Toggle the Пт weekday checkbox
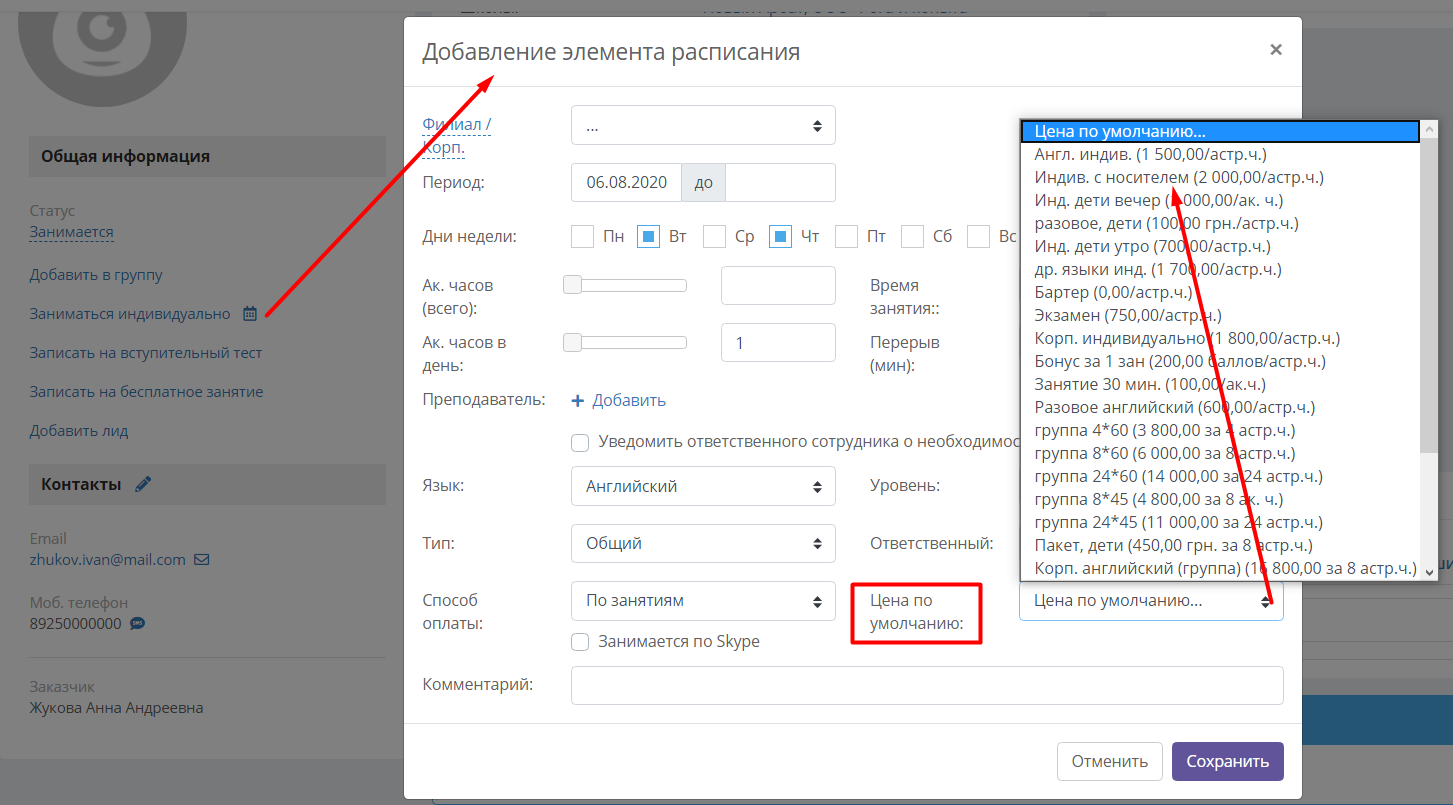The height and width of the screenshot is (805, 1453). point(846,237)
